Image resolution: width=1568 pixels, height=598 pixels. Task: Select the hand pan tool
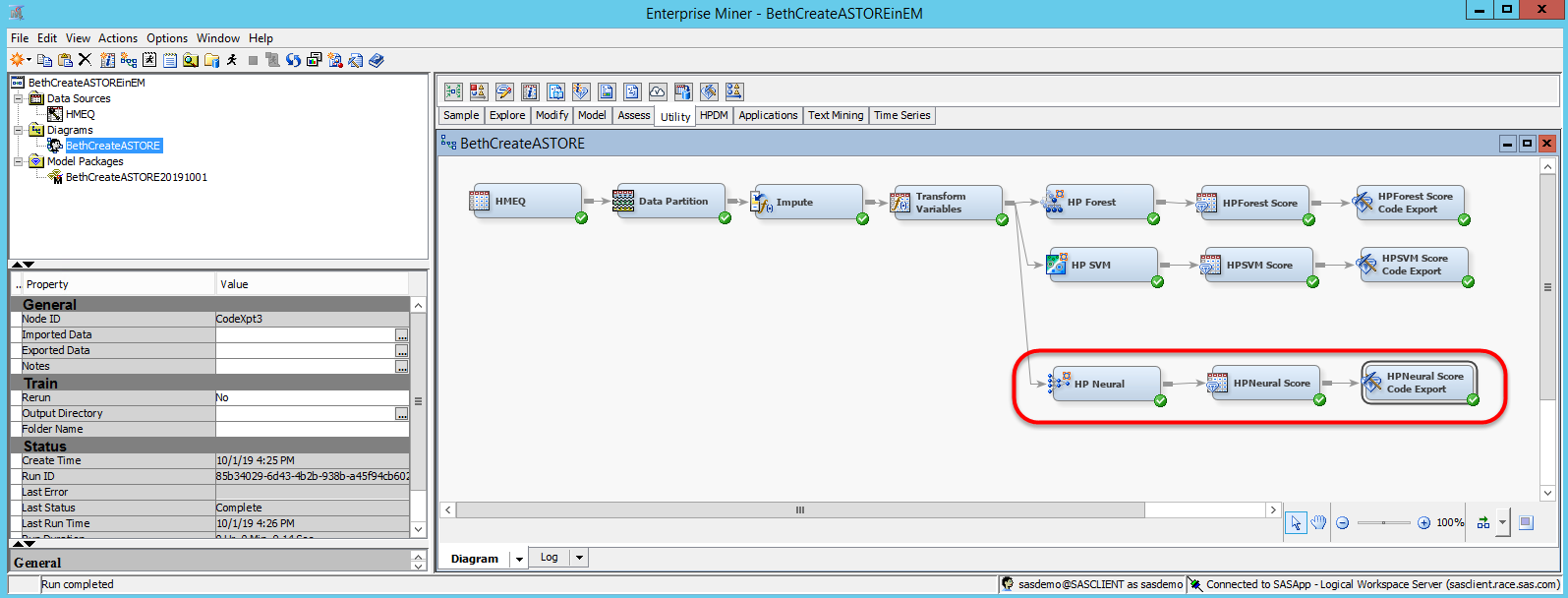1318,522
